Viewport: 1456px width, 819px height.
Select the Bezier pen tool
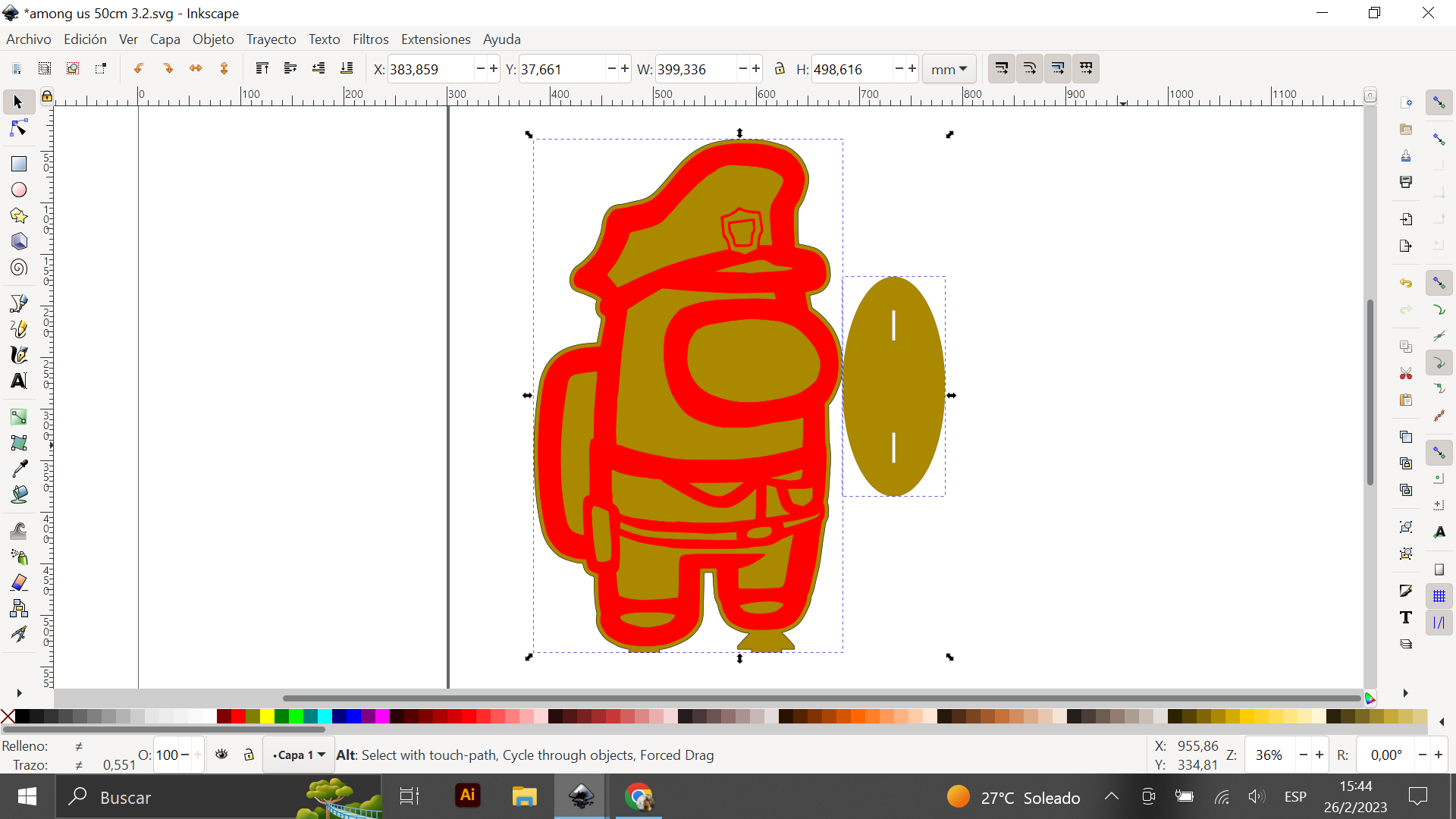19,303
